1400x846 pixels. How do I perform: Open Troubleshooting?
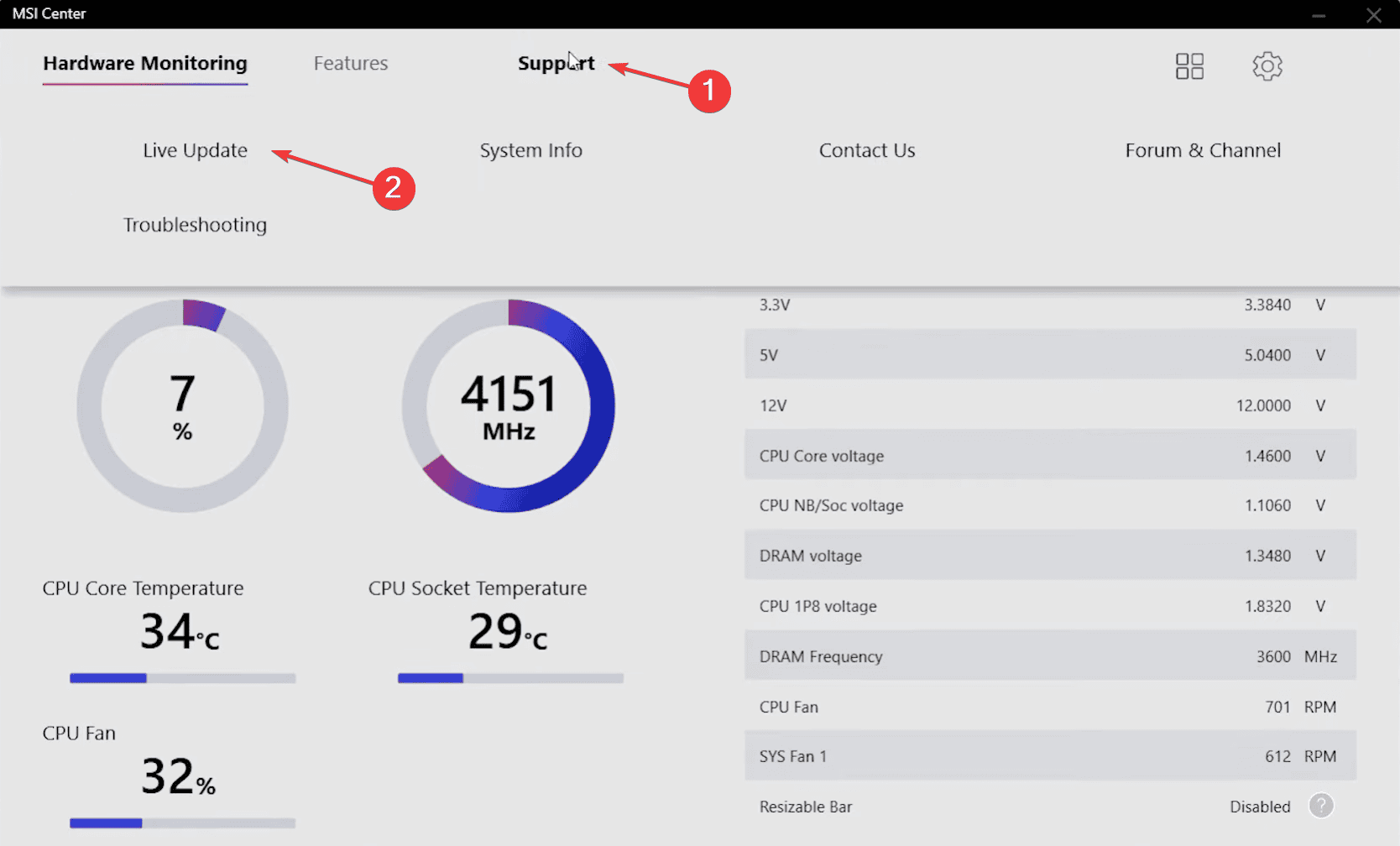point(195,225)
